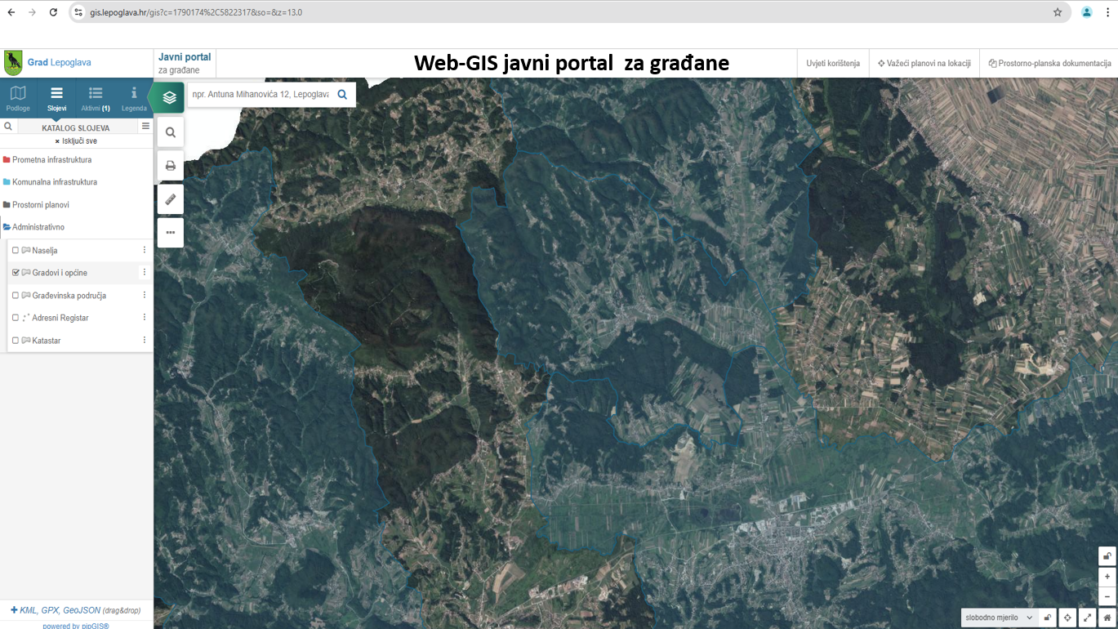This screenshot has width=1118, height=629.
Task: Click the home extent icon
Action: (x=1107, y=618)
